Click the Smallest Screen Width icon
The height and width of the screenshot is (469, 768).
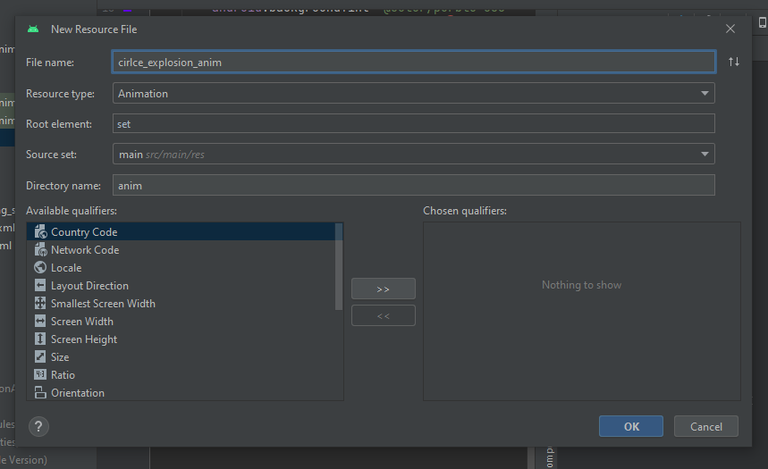click(40, 303)
